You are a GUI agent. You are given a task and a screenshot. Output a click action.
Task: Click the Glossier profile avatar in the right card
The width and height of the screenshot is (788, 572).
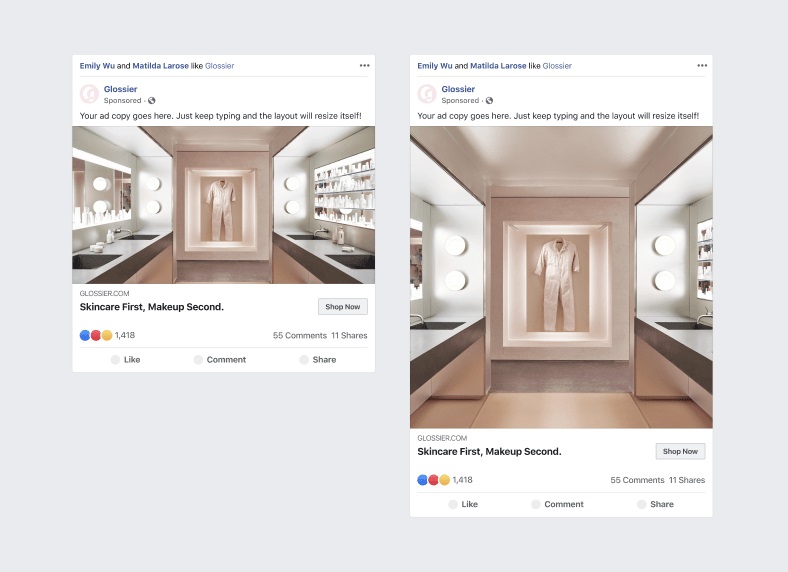(426, 94)
